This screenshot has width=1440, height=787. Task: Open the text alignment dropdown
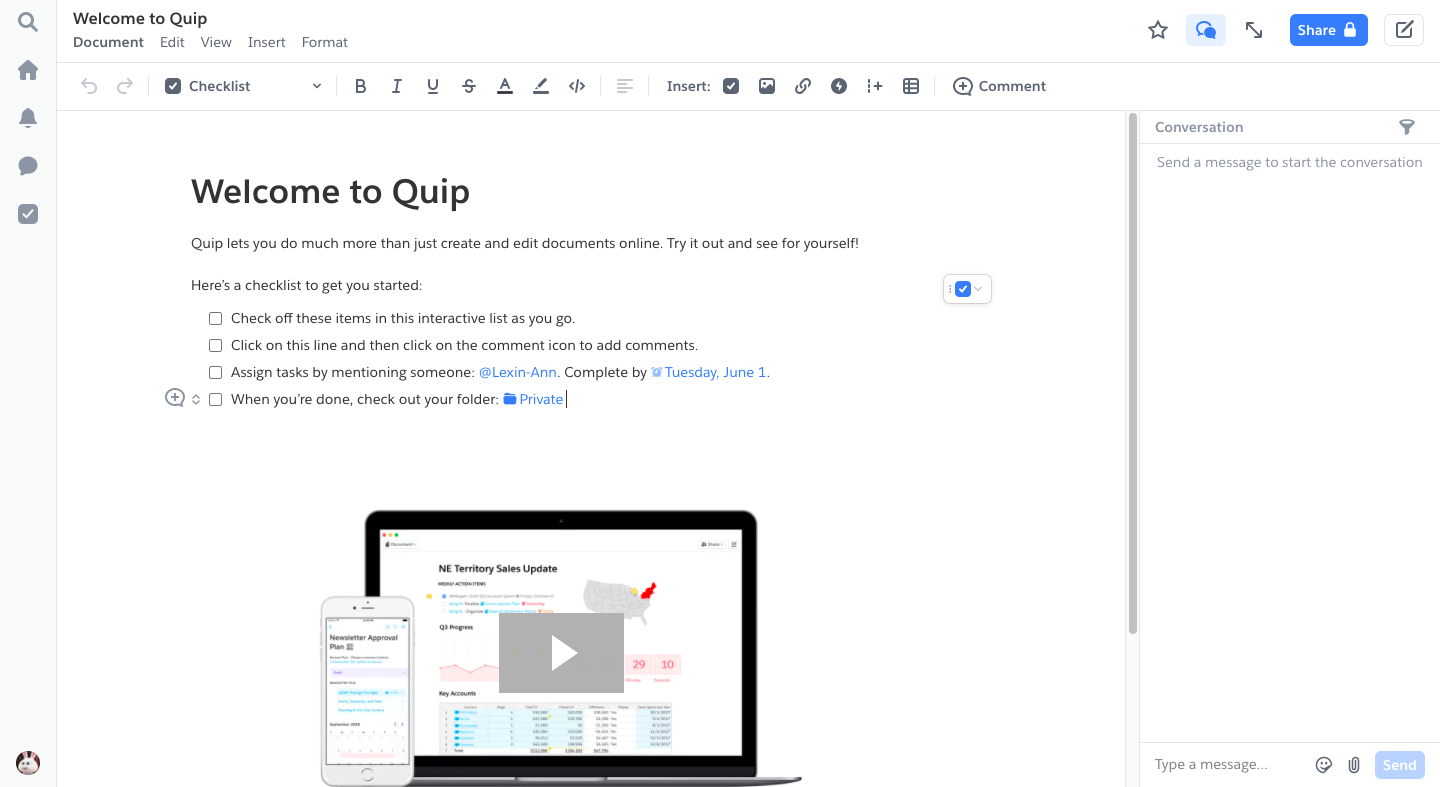point(625,86)
